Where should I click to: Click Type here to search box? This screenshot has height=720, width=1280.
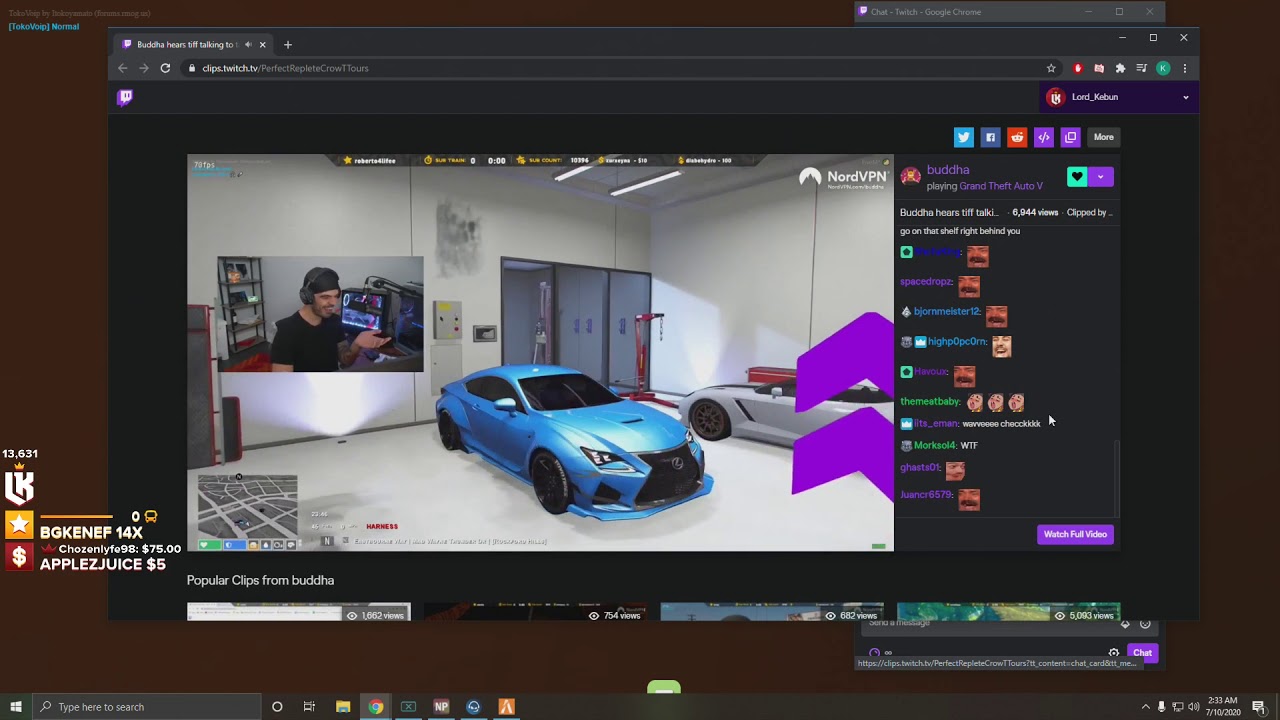[147, 707]
